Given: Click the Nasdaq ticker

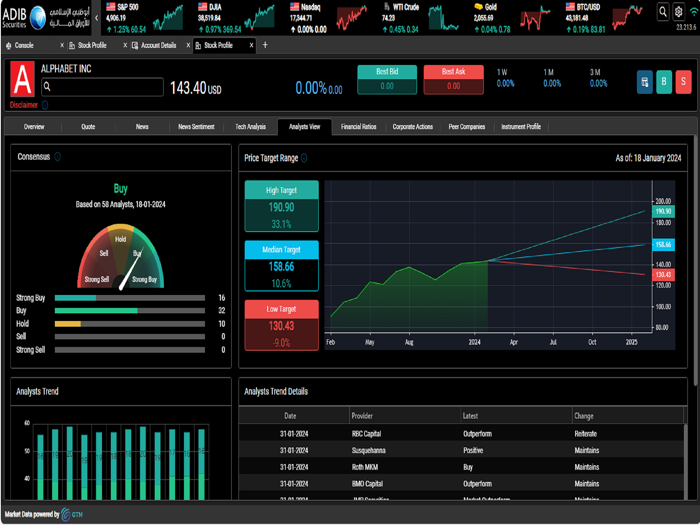Looking at the screenshot, I should [329, 18].
